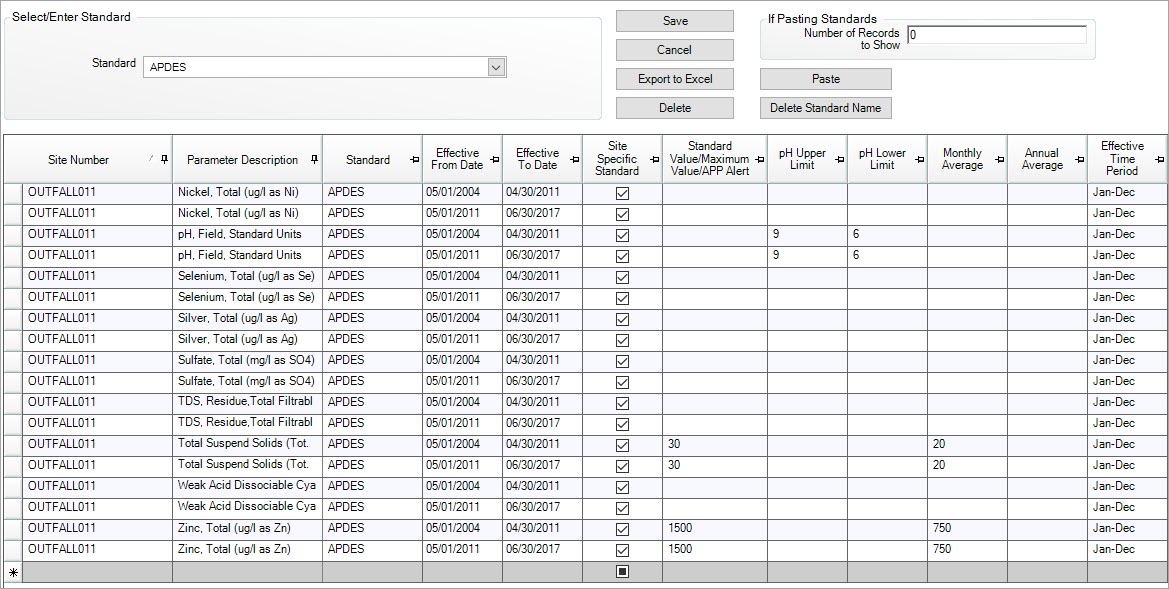Viewport: 1169px width, 589px height.
Task: Pin the Effective Time Period column
Action: (x=1160, y=160)
